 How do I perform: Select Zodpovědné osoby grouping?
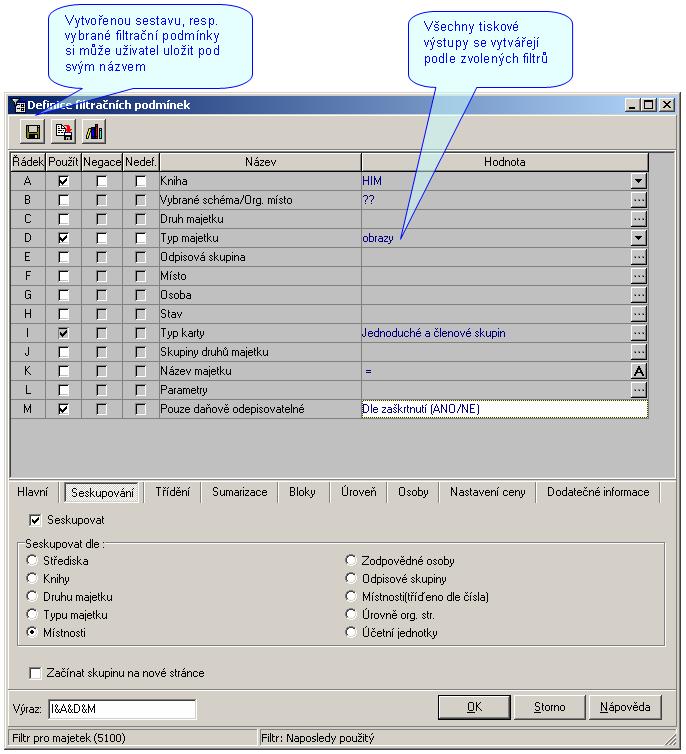351,560
